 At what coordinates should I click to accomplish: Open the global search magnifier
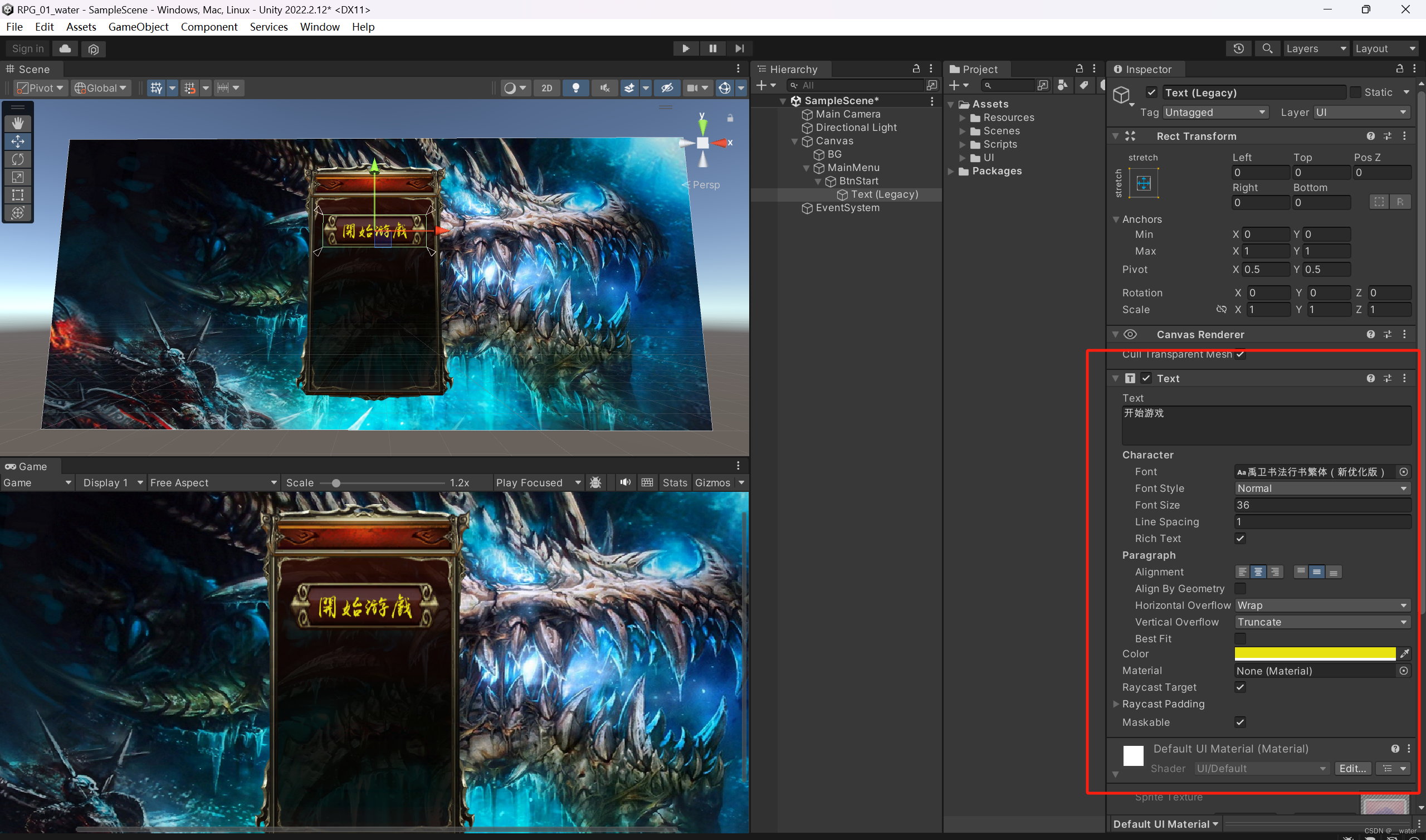[1267, 48]
